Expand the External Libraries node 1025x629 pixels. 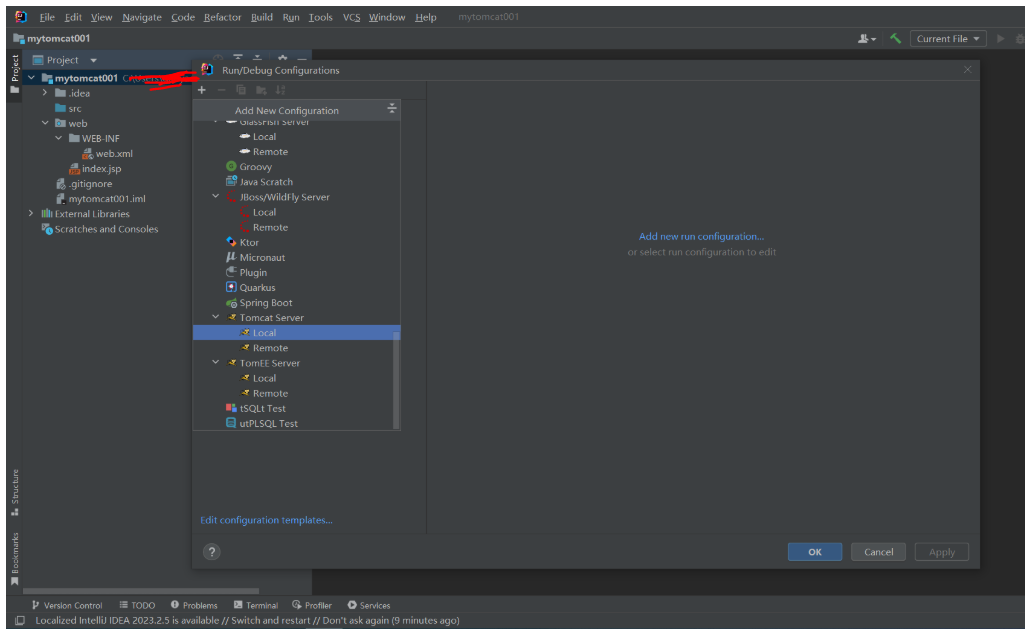(x=31, y=213)
